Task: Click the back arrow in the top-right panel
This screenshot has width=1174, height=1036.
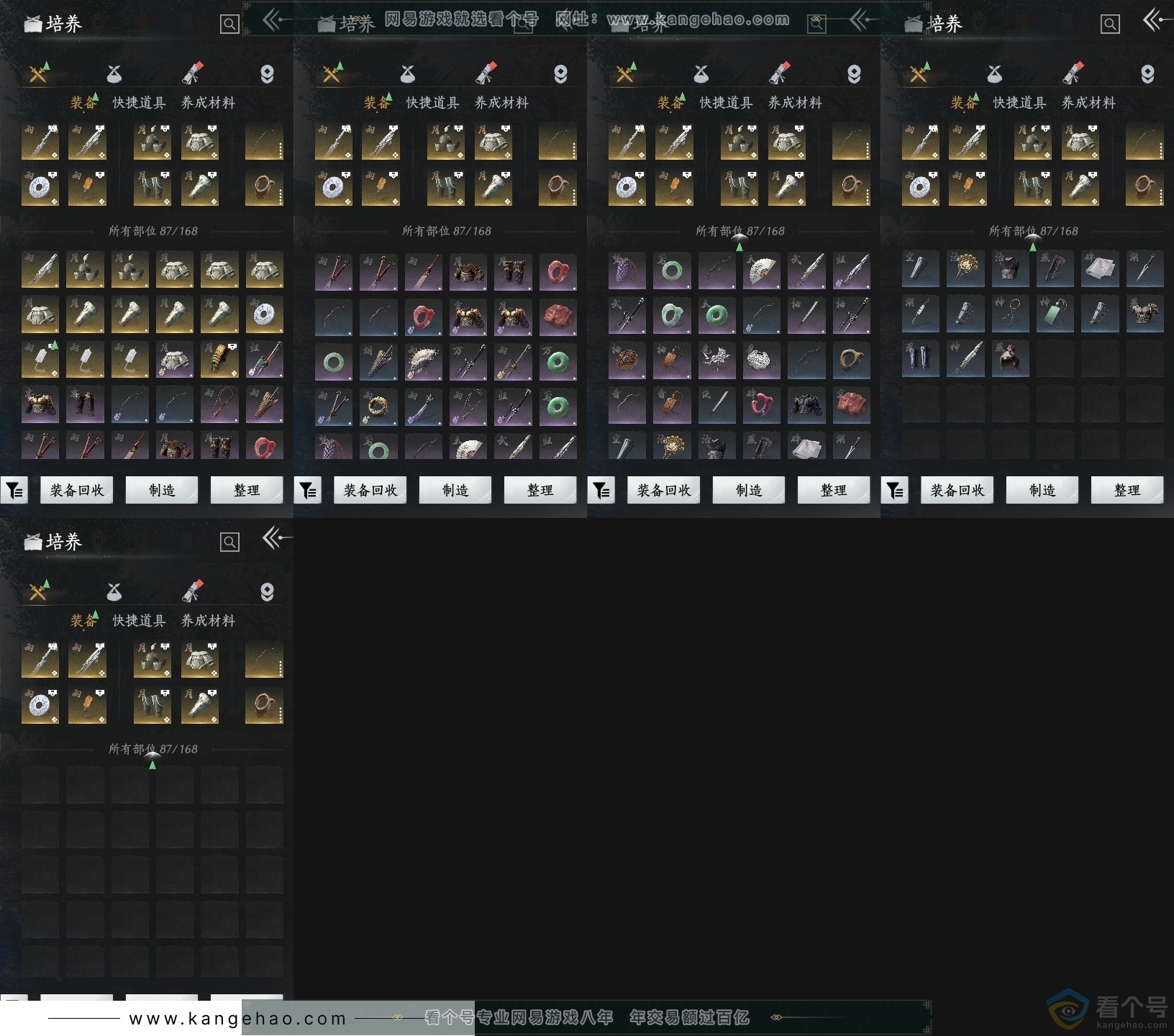Action: pos(1157,21)
